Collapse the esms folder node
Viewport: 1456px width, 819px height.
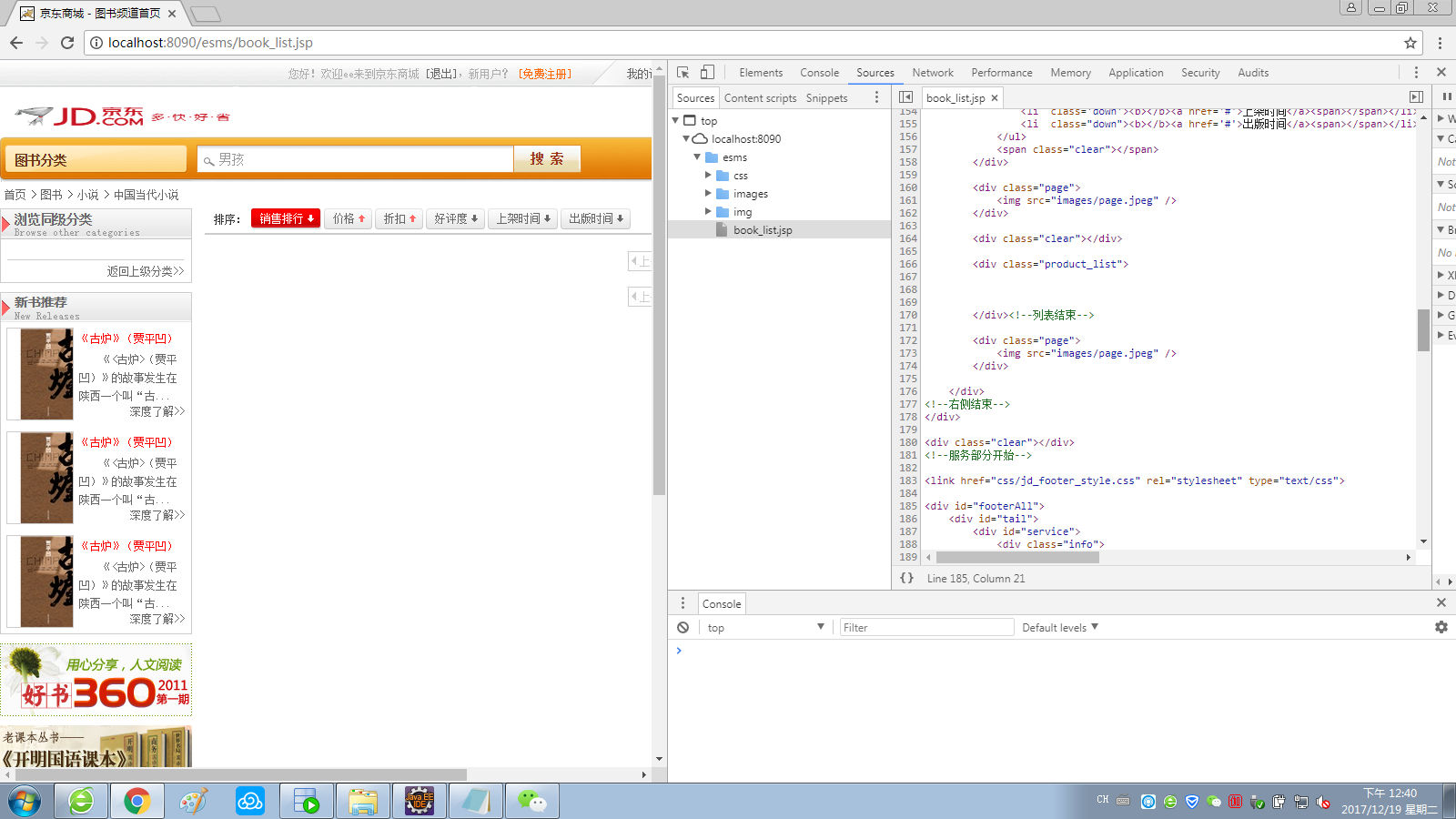click(697, 157)
